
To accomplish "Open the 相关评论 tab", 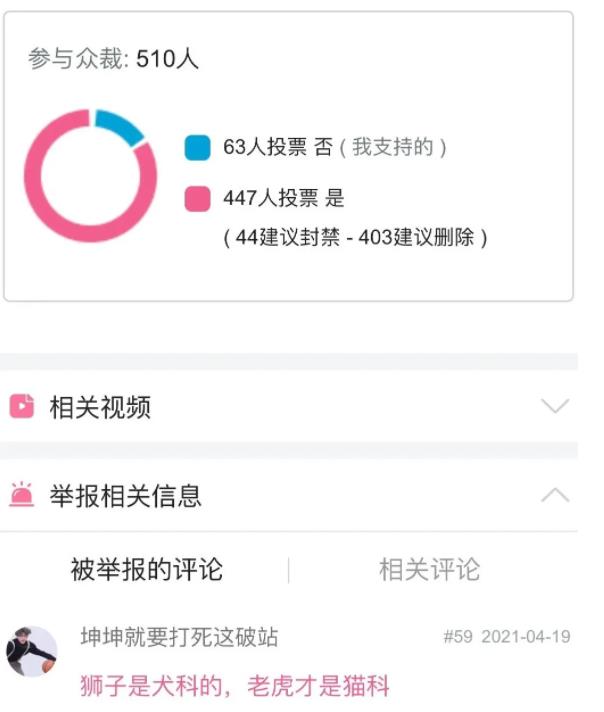I will click(x=429, y=570).
